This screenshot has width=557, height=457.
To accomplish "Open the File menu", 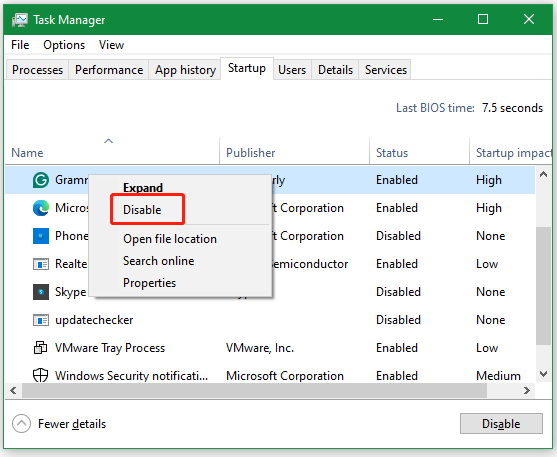I will click(x=20, y=45).
